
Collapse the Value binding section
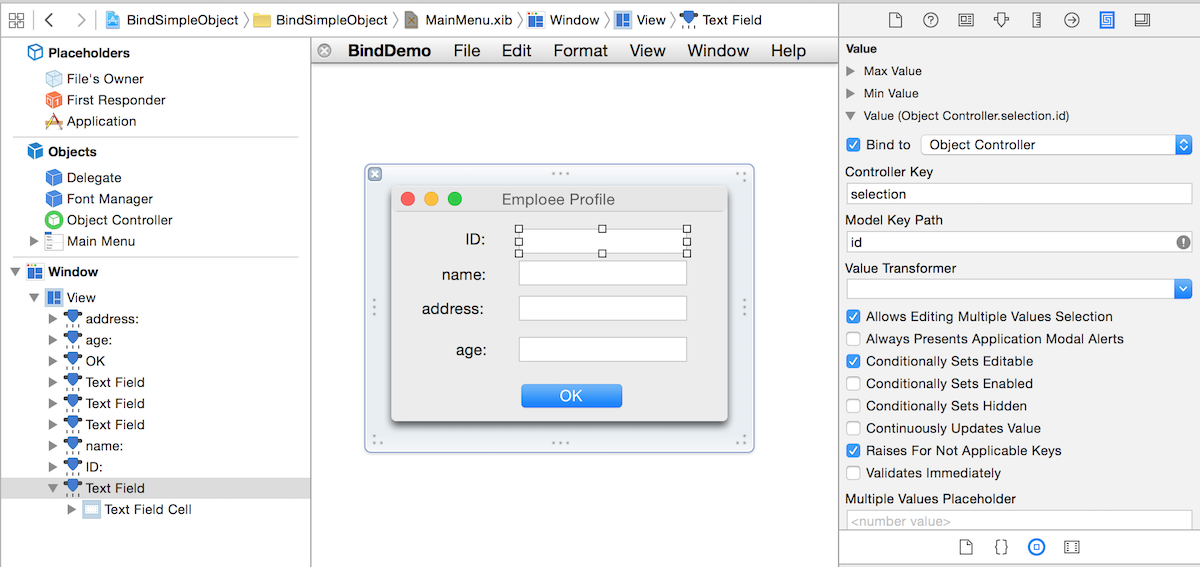click(851, 116)
